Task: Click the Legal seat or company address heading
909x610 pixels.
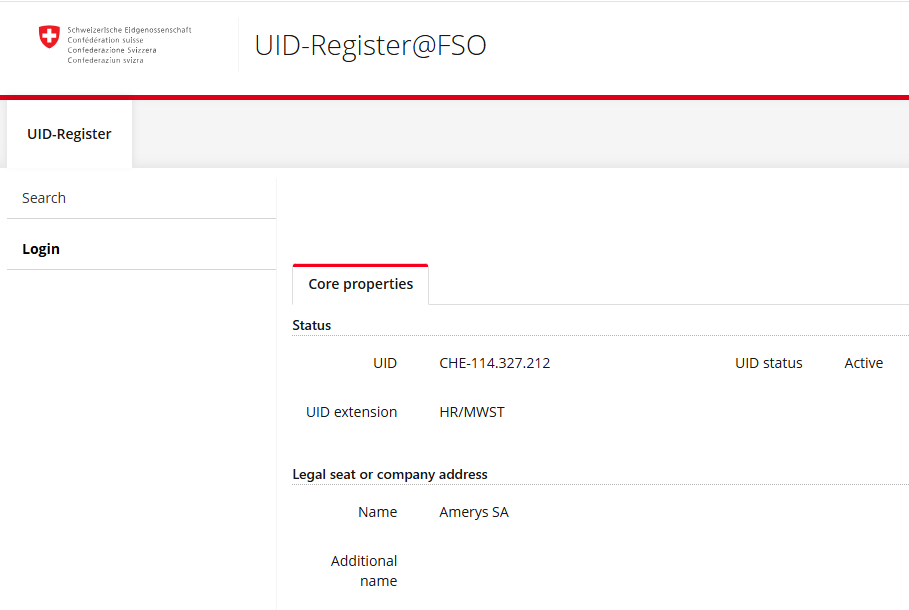Action: [x=390, y=474]
